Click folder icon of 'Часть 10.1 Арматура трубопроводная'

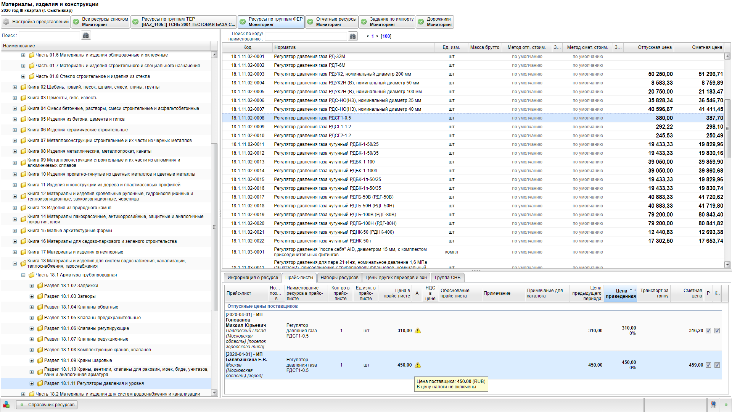(32, 275)
